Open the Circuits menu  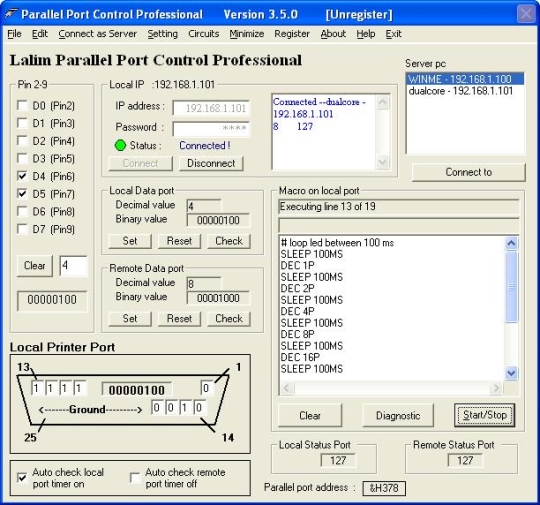click(x=204, y=34)
